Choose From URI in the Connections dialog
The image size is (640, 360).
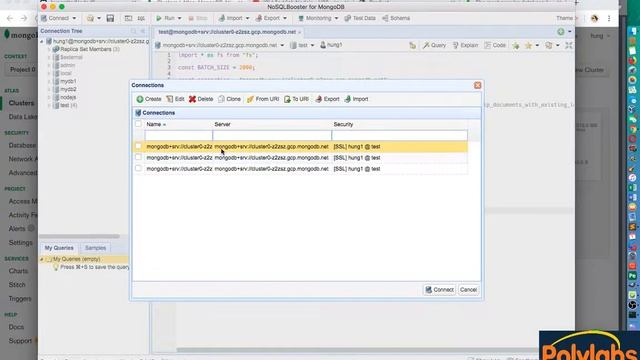(263, 99)
